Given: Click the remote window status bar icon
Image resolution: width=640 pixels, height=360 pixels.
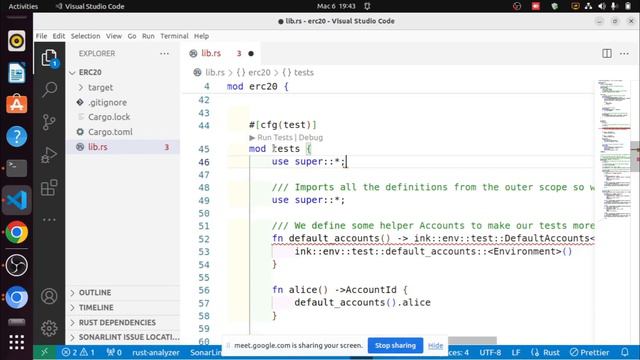Looking at the screenshot, I should [x=44, y=352].
